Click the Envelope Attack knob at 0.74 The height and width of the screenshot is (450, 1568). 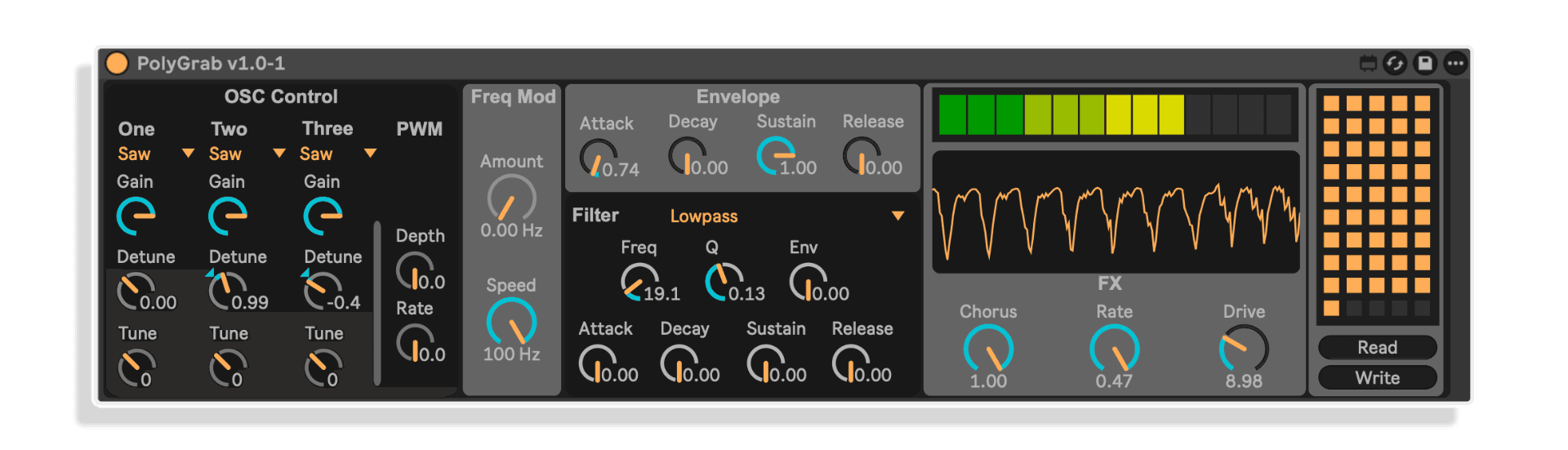pos(599,158)
